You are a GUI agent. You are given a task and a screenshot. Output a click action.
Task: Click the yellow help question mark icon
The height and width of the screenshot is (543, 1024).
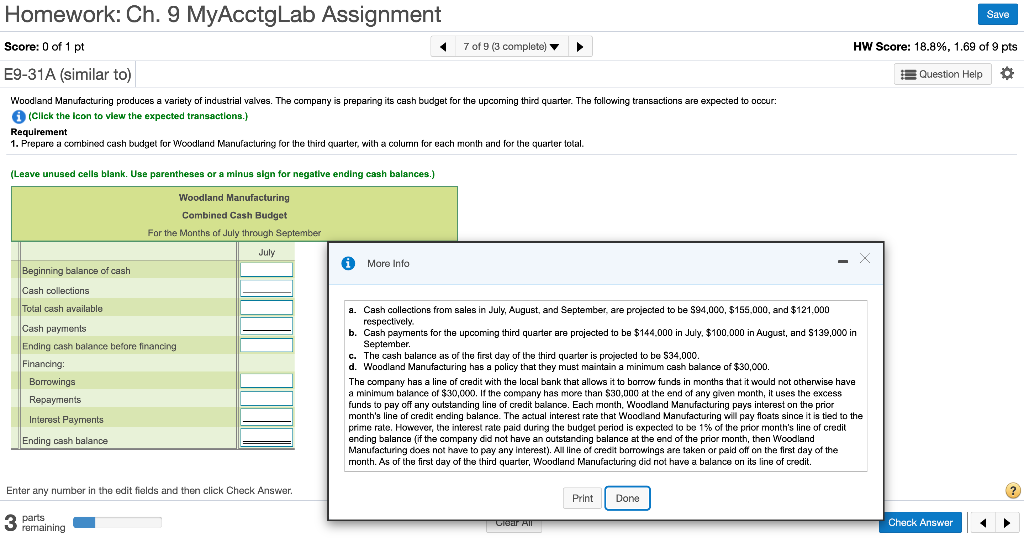(1012, 491)
